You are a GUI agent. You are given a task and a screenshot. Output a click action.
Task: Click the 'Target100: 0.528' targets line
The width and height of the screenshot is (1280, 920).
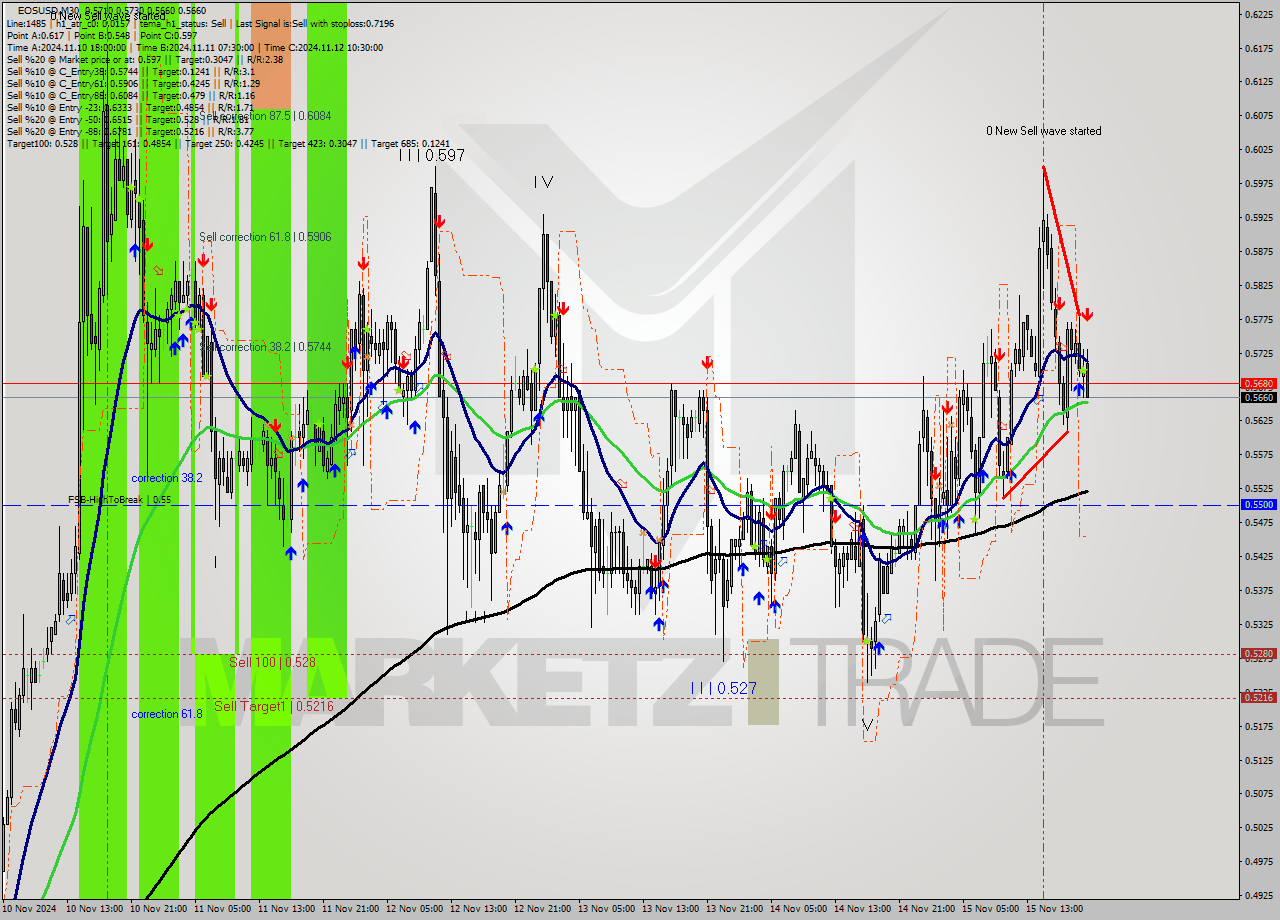pos(228,143)
